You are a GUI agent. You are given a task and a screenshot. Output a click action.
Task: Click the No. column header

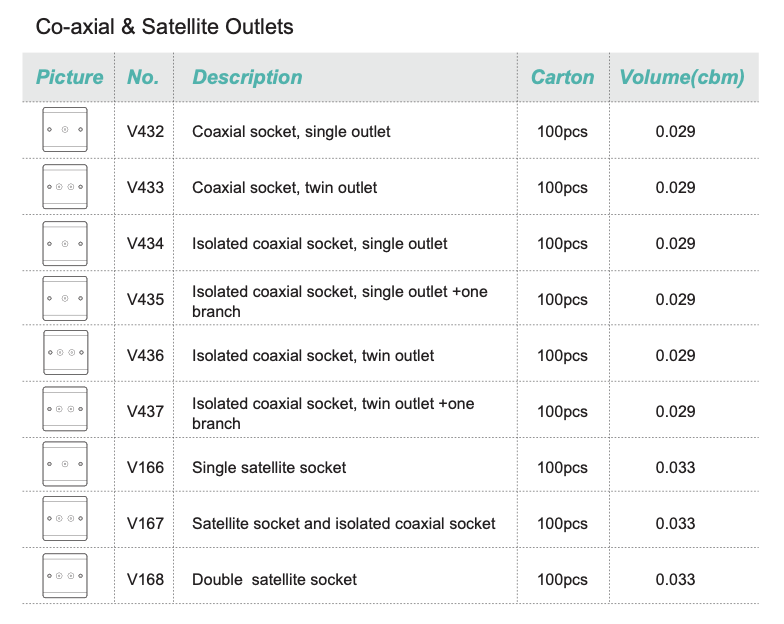coord(143,77)
